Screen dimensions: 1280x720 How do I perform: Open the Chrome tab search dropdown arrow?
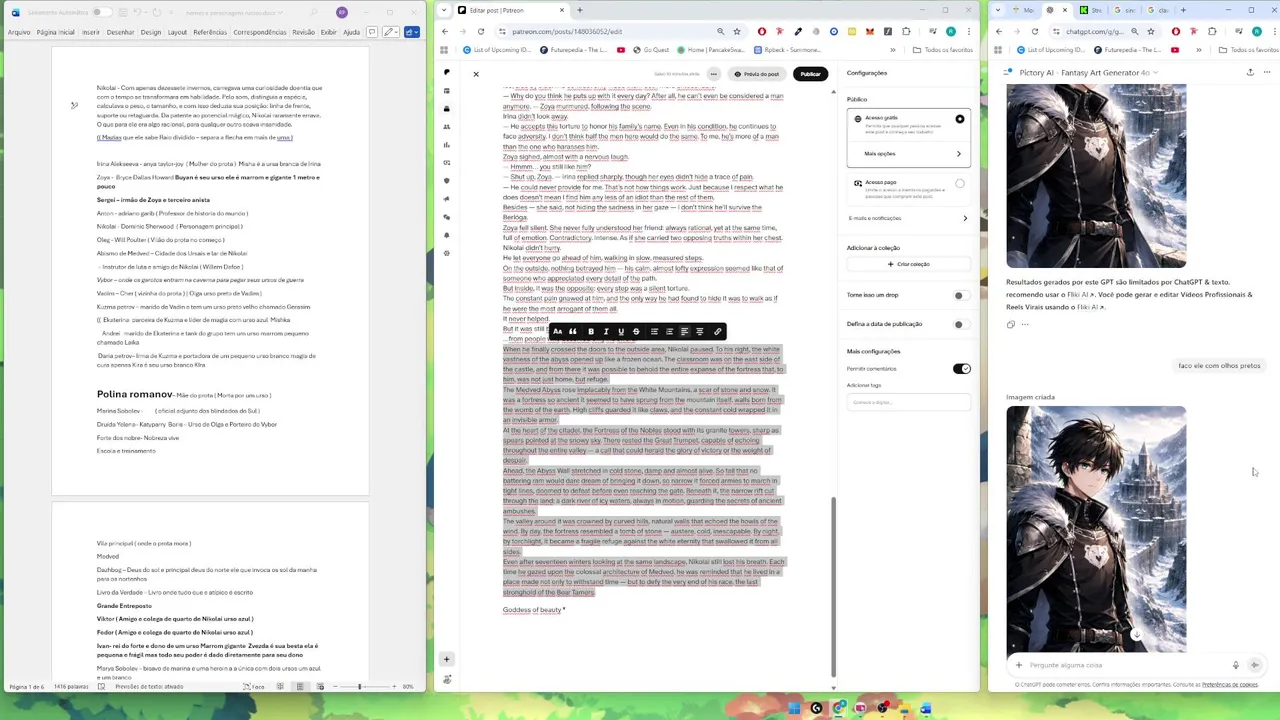tap(442, 10)
